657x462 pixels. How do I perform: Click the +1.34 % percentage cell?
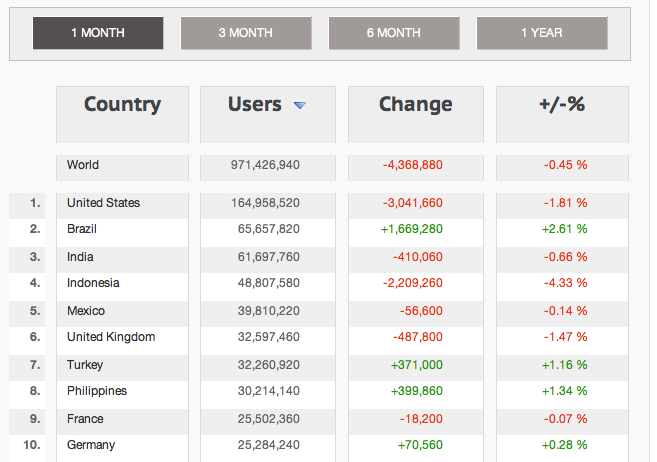coord(564,391)
